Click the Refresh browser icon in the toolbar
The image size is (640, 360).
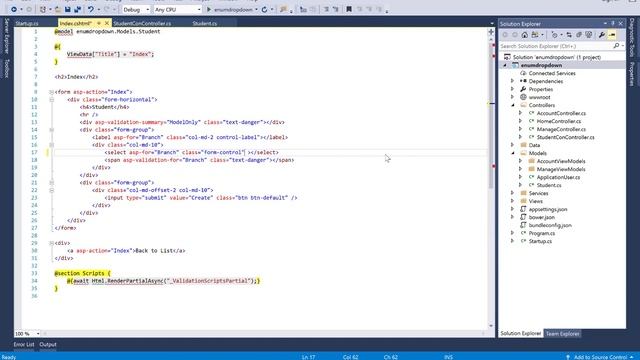[264, 9]
